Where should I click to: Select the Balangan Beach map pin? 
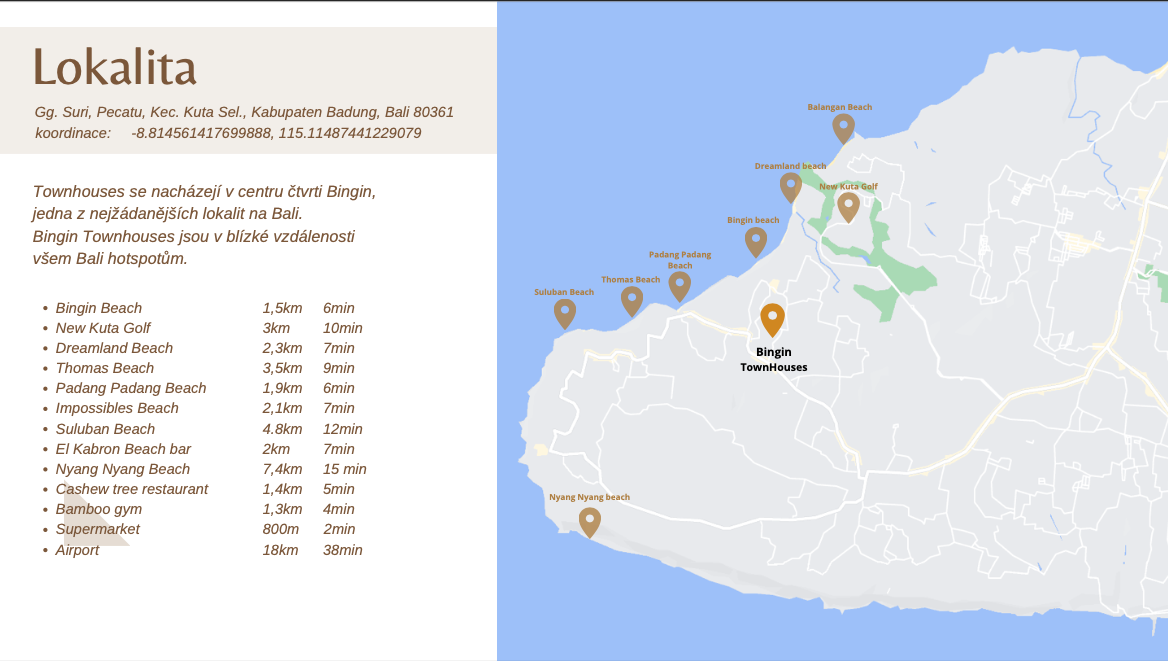pos(843,127)
